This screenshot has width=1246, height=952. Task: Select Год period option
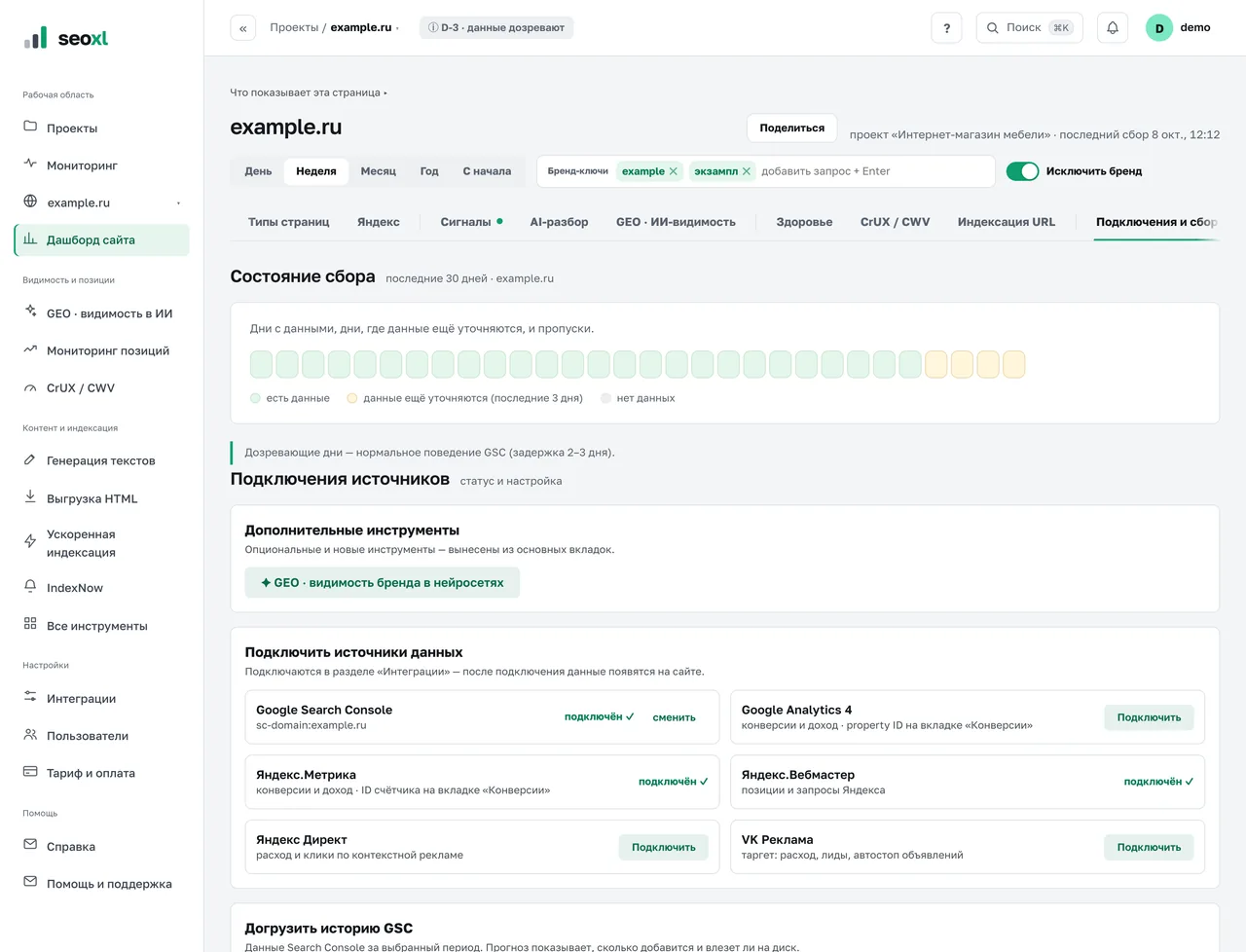pos(429,171)
